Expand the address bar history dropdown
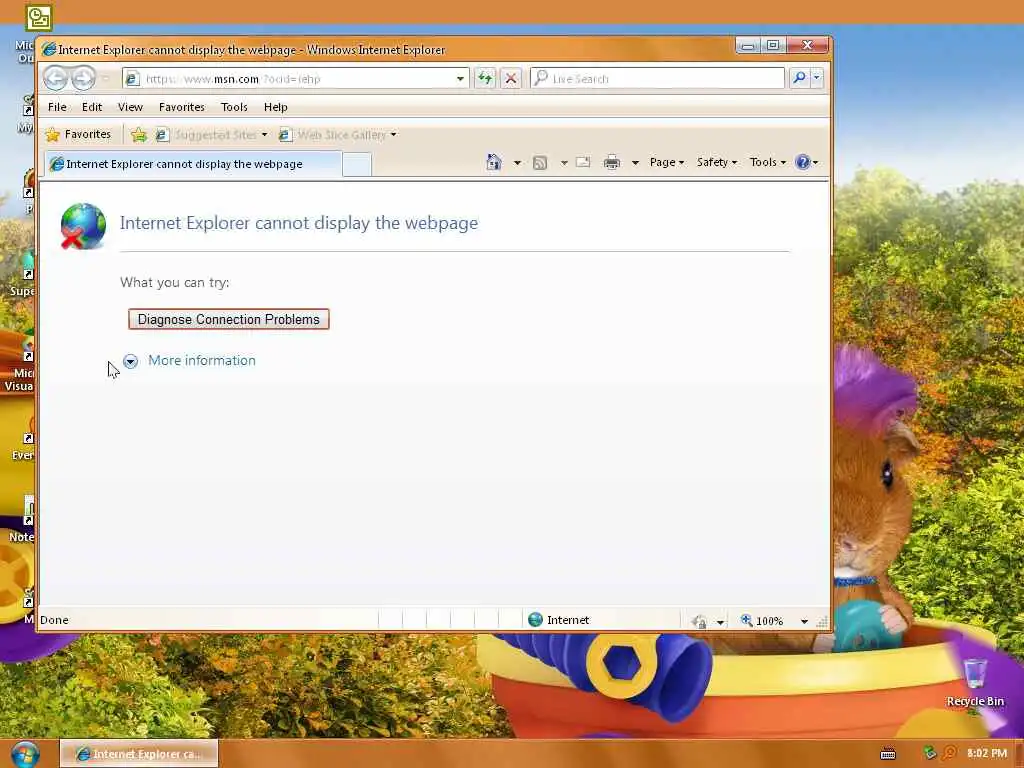The height and width of the screenshot is (768, 1024). point(460,79)
